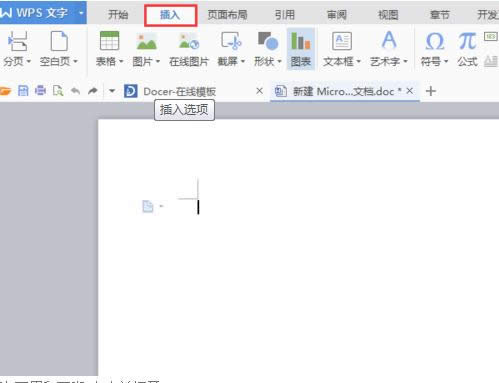Insert a chart with 图表 icon

click(x=301, y=49)
